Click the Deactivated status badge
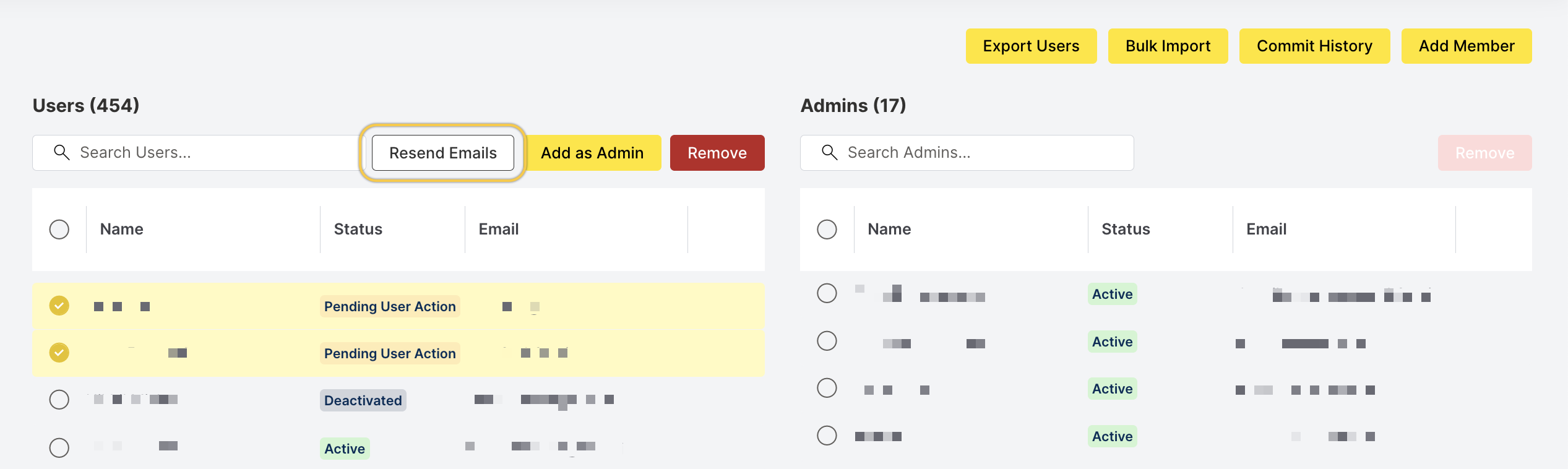 tap(363, 400)
